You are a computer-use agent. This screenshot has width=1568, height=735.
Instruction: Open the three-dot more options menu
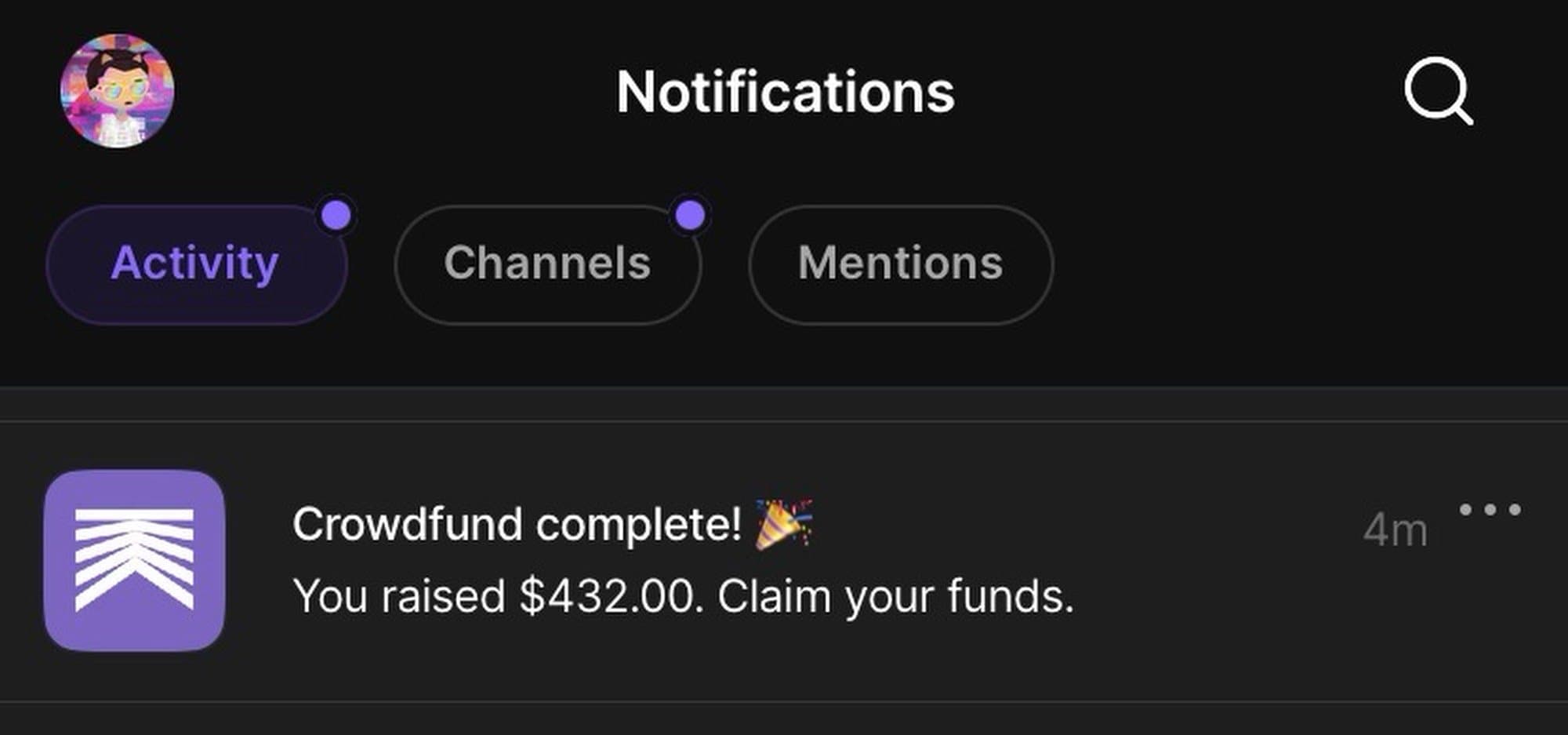tap(1490, 510)
